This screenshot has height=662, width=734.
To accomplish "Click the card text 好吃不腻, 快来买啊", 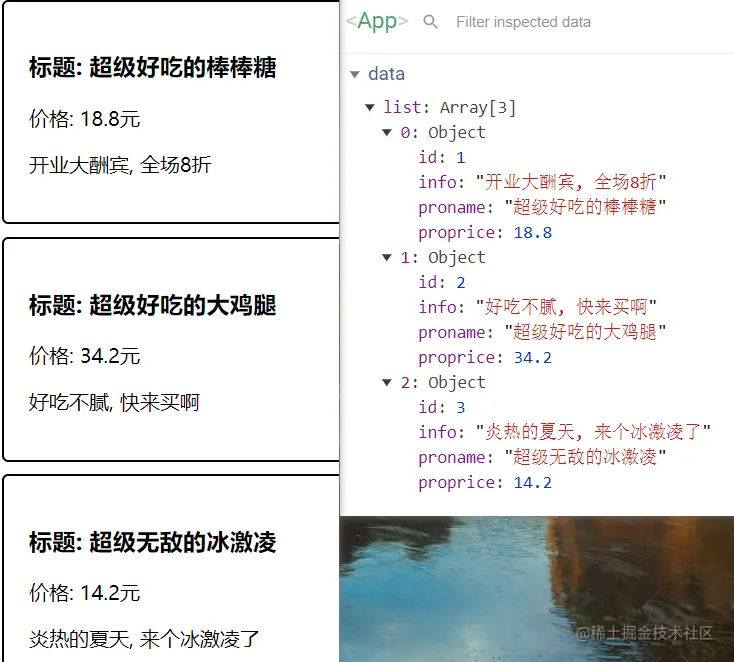I will pos(115,403).
